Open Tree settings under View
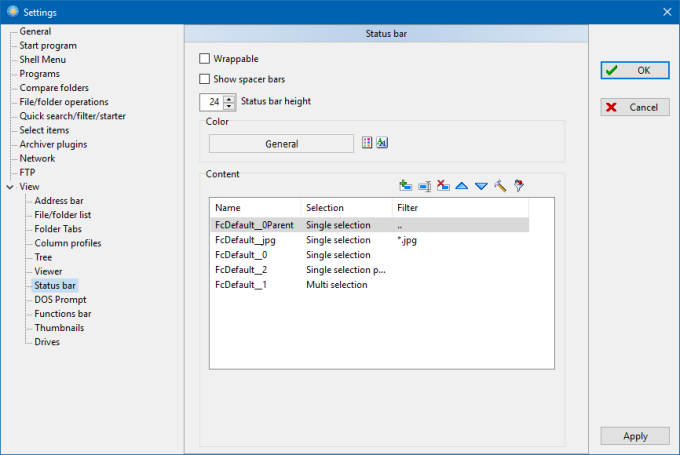This screenshot has width=680, height=455. (43, 257)
